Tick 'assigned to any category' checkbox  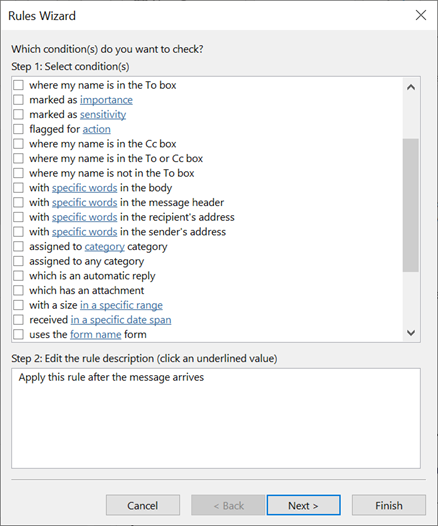click(x=18, y=261)
